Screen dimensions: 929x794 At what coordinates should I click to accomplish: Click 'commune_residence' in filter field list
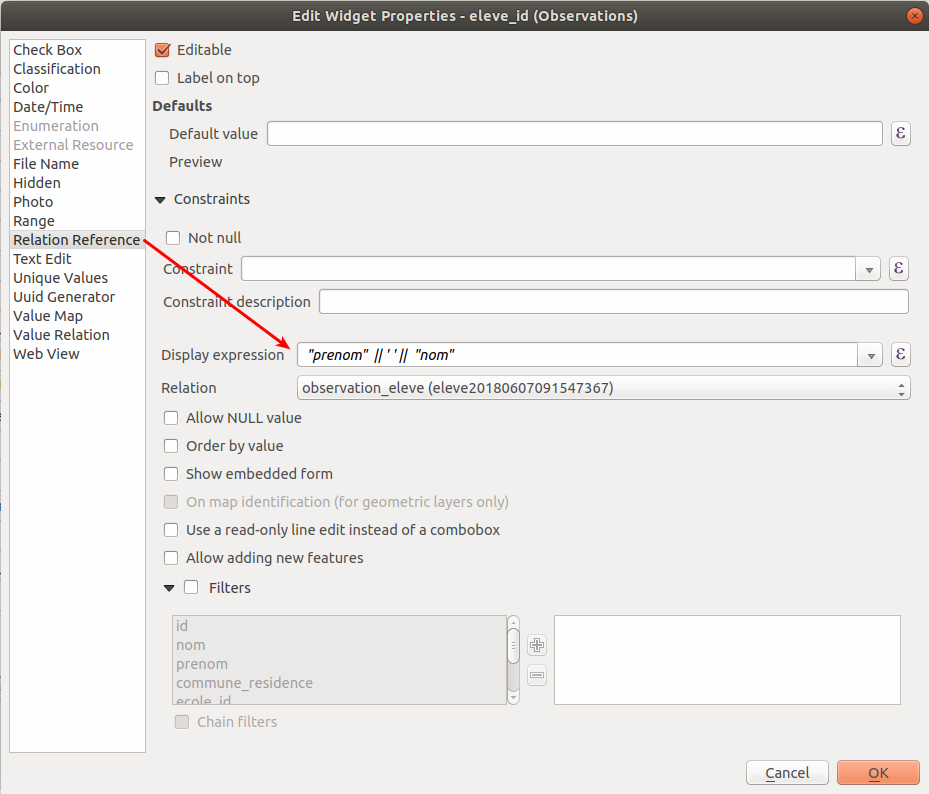click(339, 683)
